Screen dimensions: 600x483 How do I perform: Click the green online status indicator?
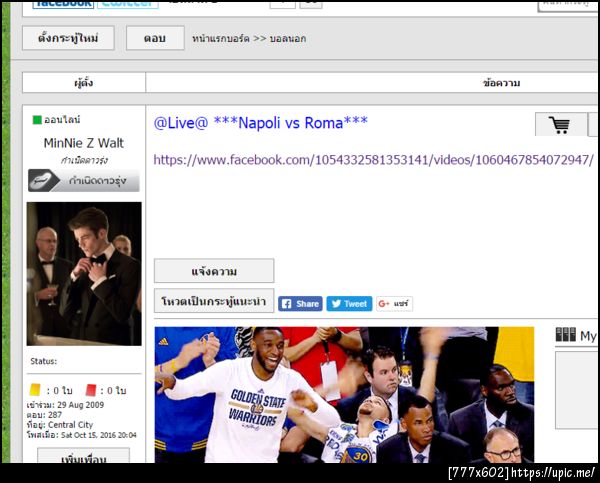pos(37,120)
